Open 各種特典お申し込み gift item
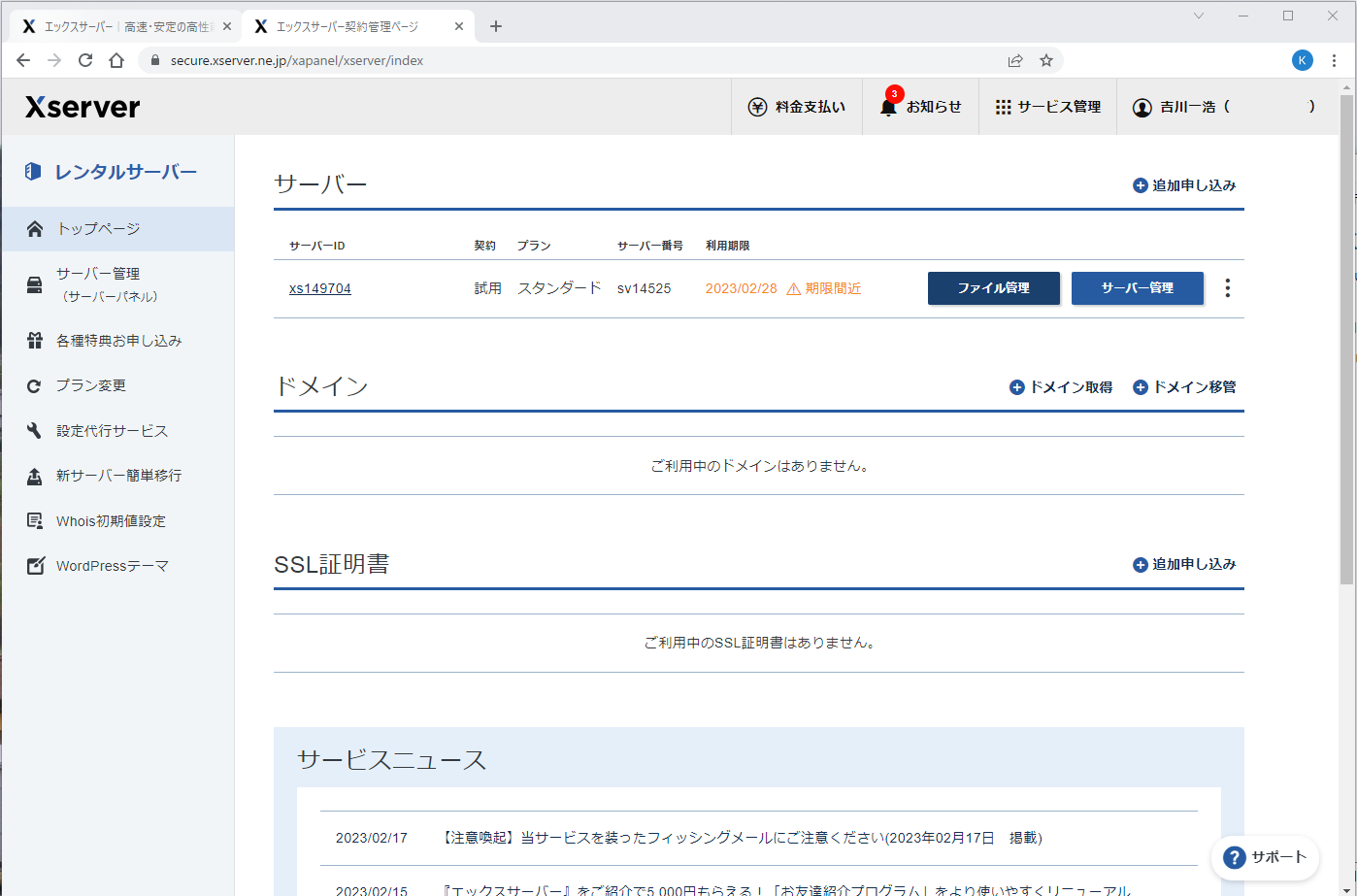 point(118,341)
